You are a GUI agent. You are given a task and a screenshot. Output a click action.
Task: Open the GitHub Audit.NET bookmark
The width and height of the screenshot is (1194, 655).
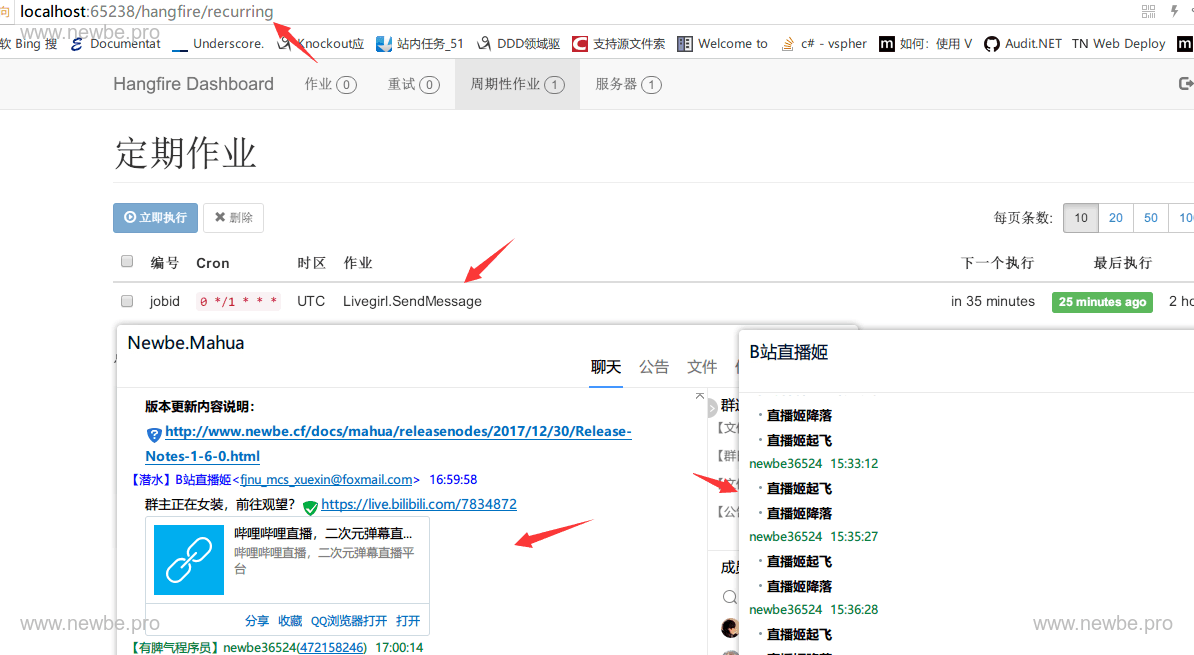(1022, 44)
